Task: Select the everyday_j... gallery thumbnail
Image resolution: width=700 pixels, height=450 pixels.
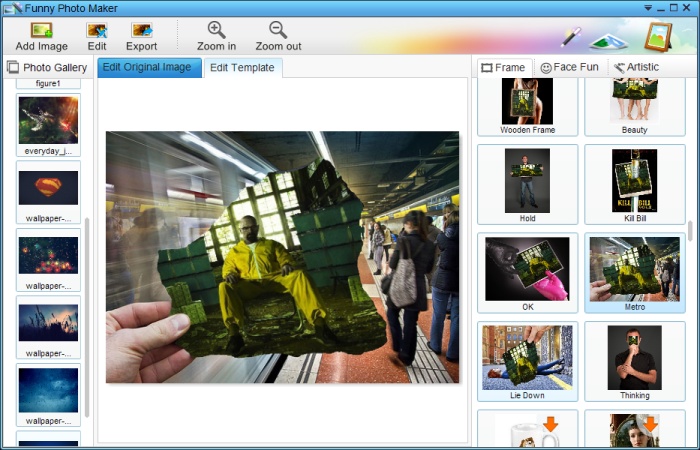Action: [48, 125]
